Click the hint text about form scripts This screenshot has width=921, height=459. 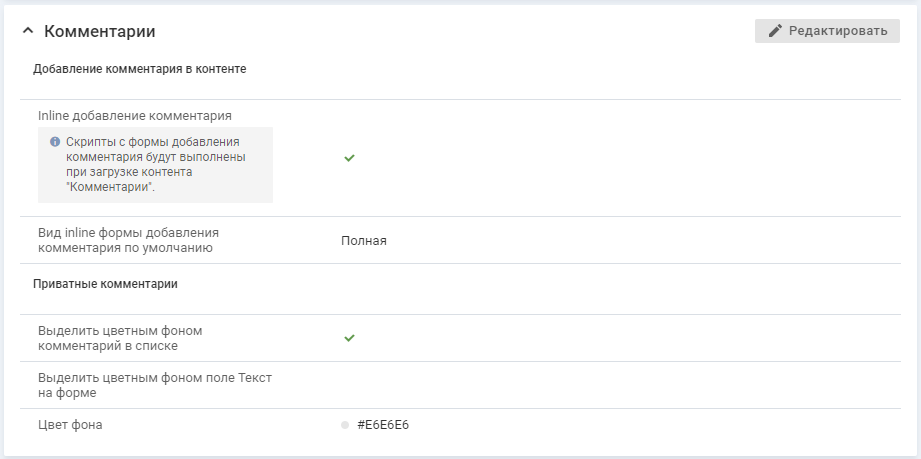[155, 157]
